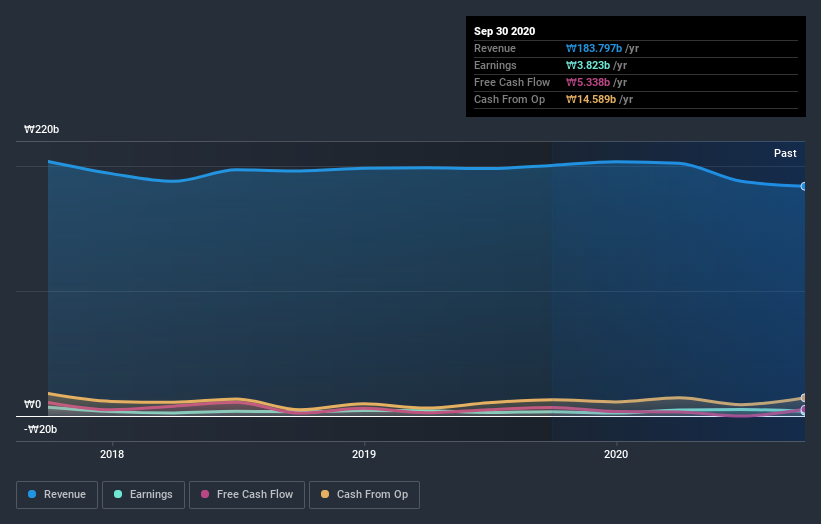821x524 pixels.
Task: Click the Revenue label in the tooltip
Action: pyautogui.click(x=495, y=49)
